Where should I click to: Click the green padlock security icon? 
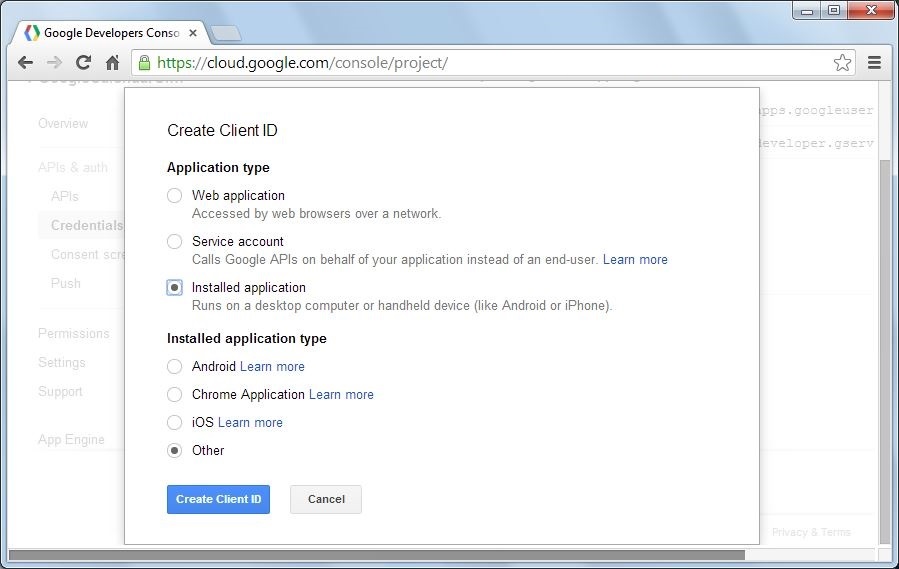(x=144, y=63)
